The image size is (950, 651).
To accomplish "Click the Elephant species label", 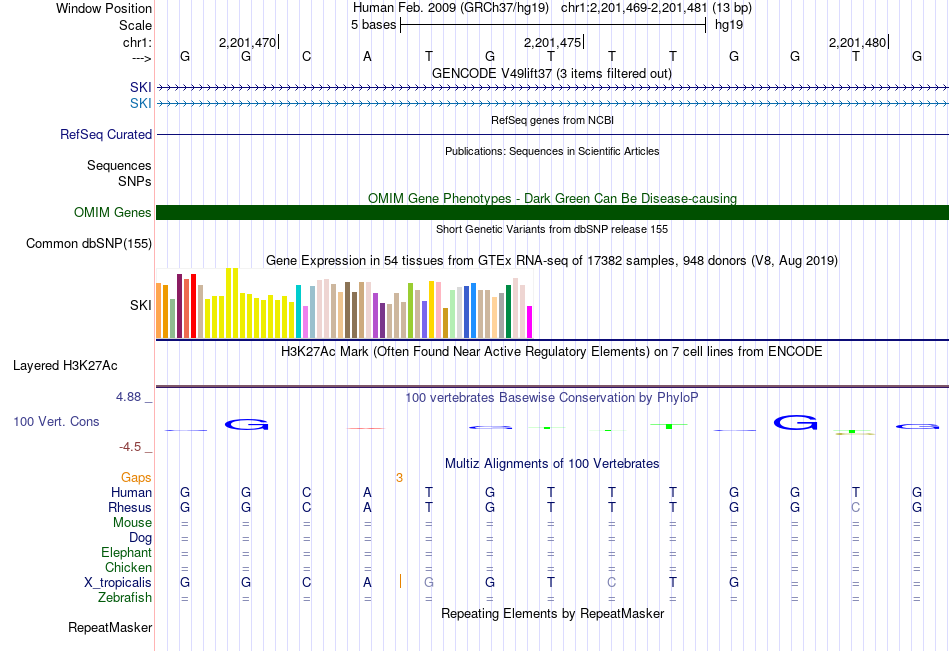I will [x=126, y=553].
